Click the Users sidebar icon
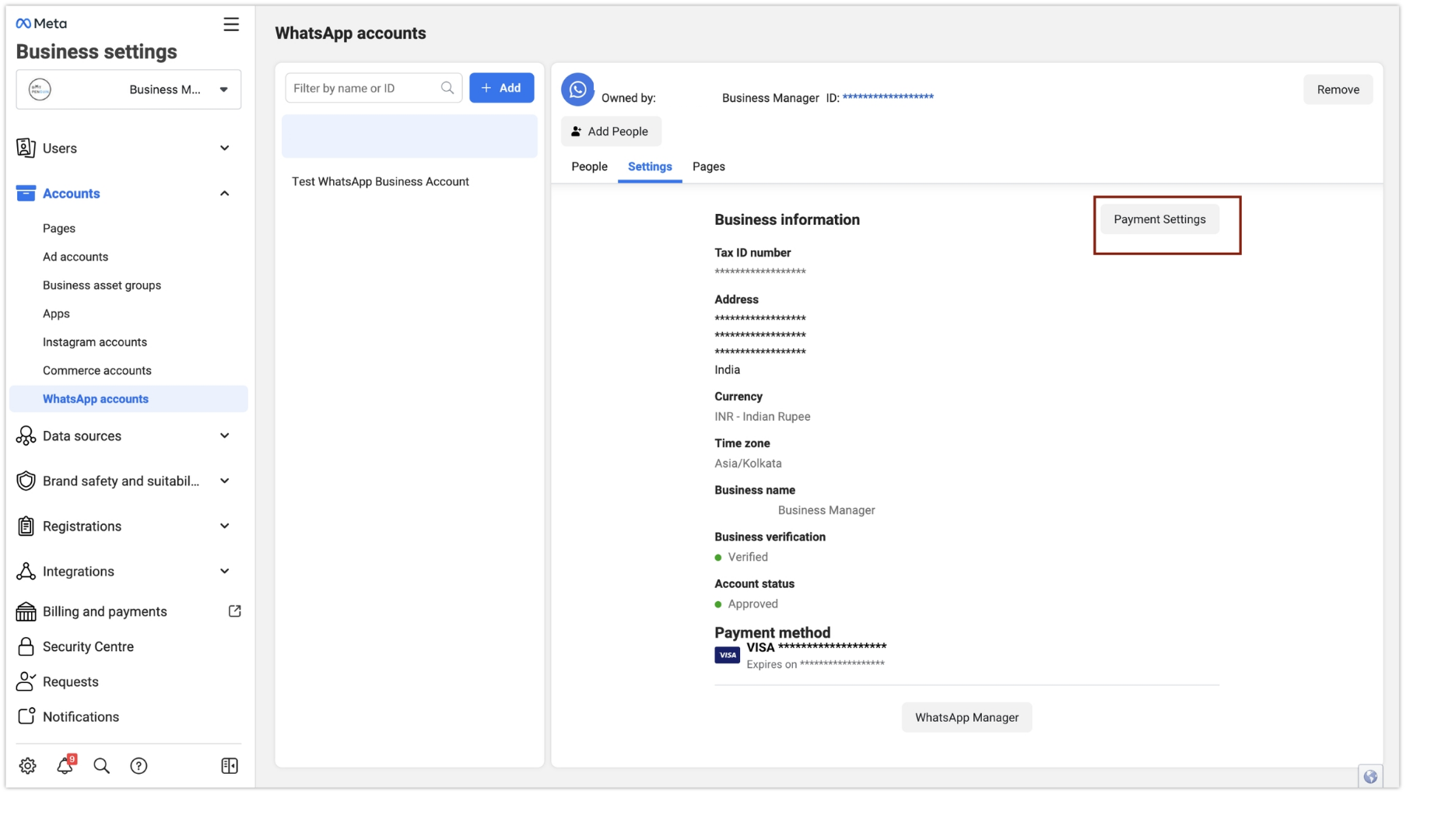This screenshot has height=840, width=1452. (26, 148)
